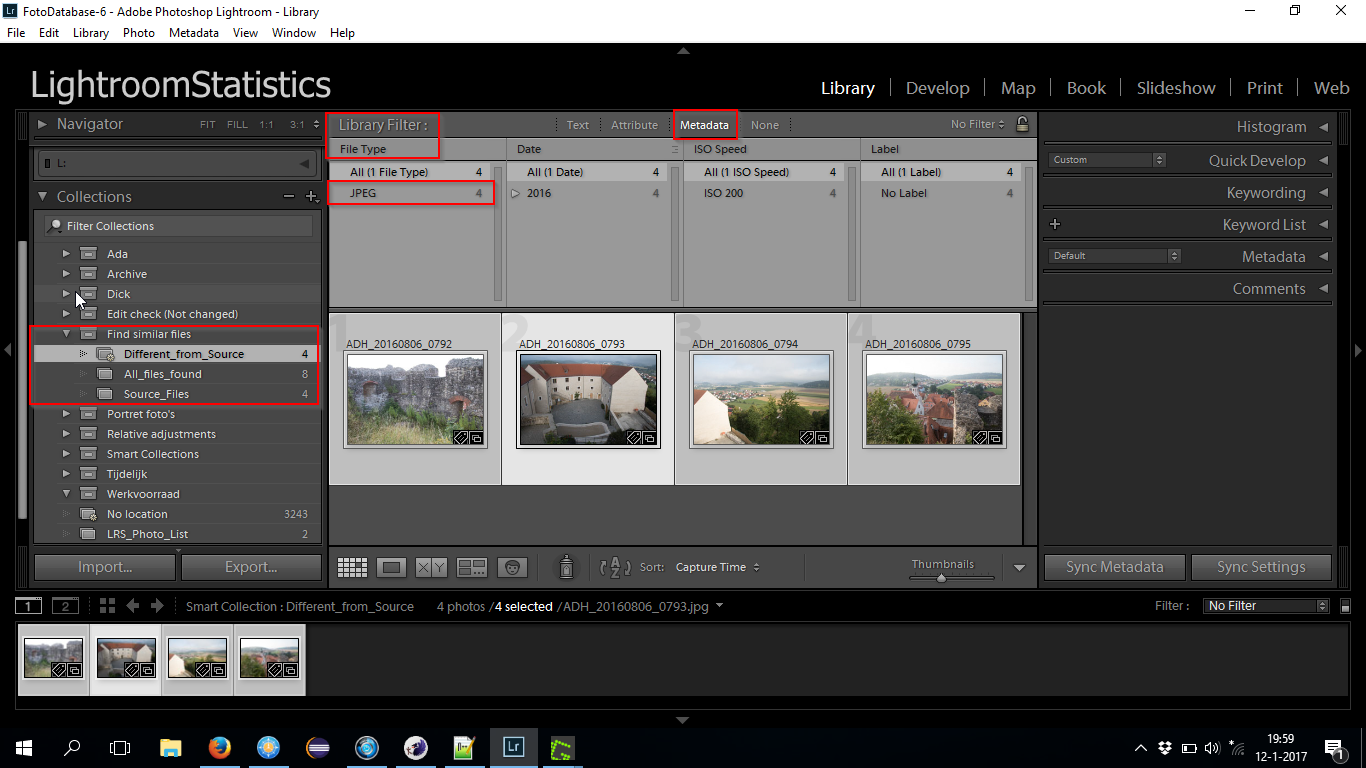Open Compare view (XY) button
The width and height of the screenshot is (1366, 768).
click(431, 567)
